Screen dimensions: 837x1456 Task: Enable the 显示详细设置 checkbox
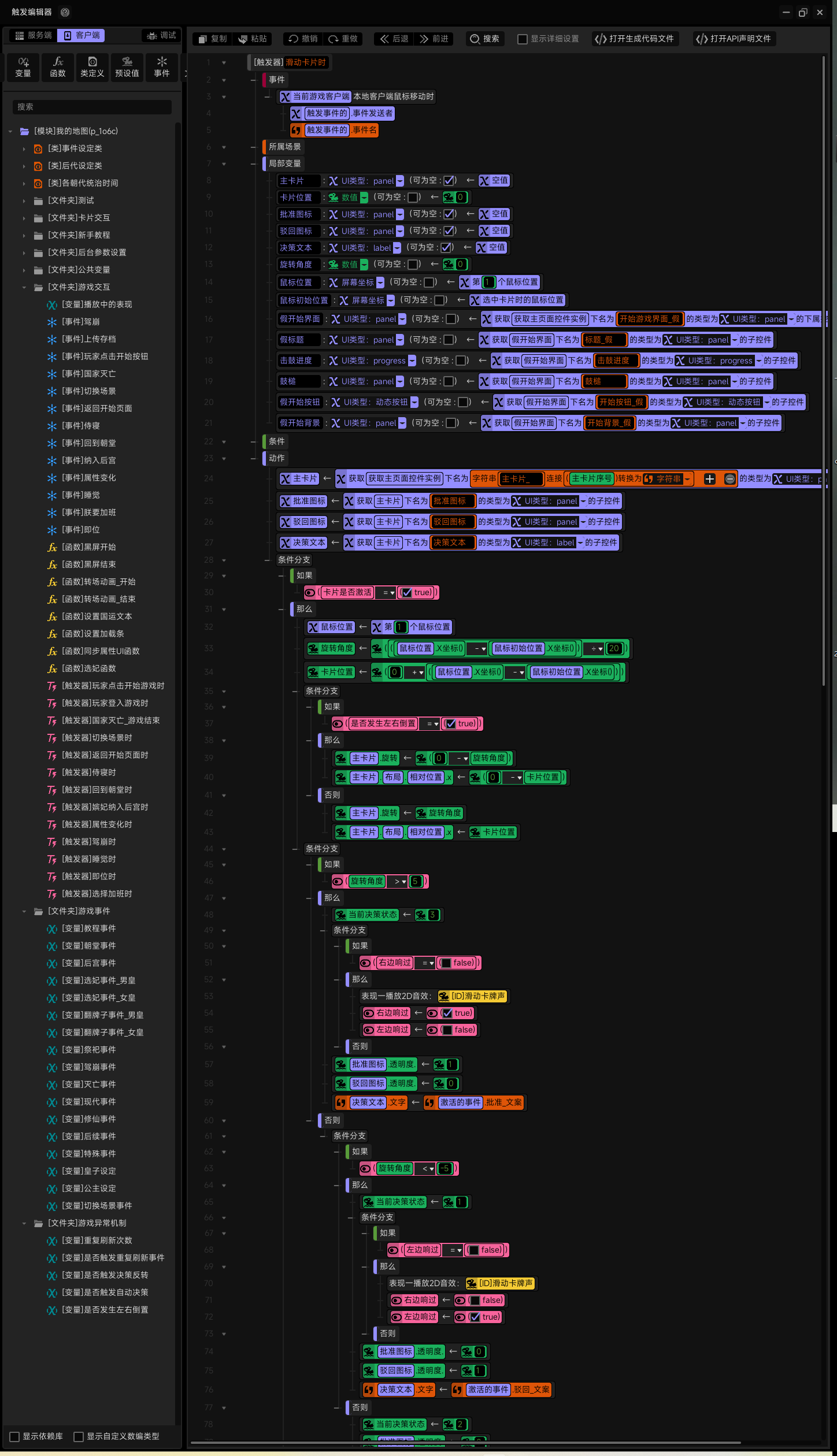(523, 39)
